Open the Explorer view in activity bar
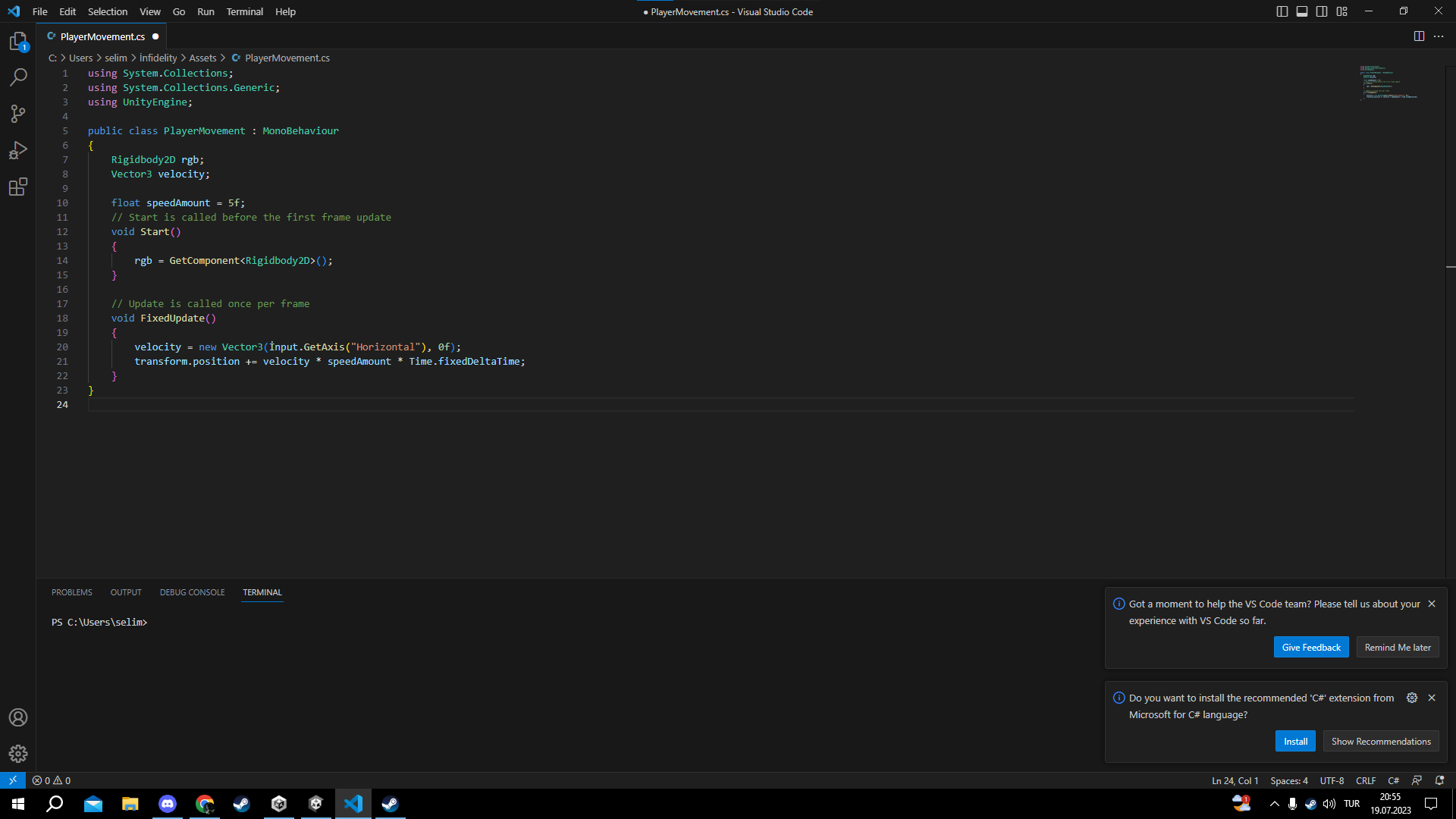The width and height of the screenshot is (1456, 819). (x=18, y=41)
